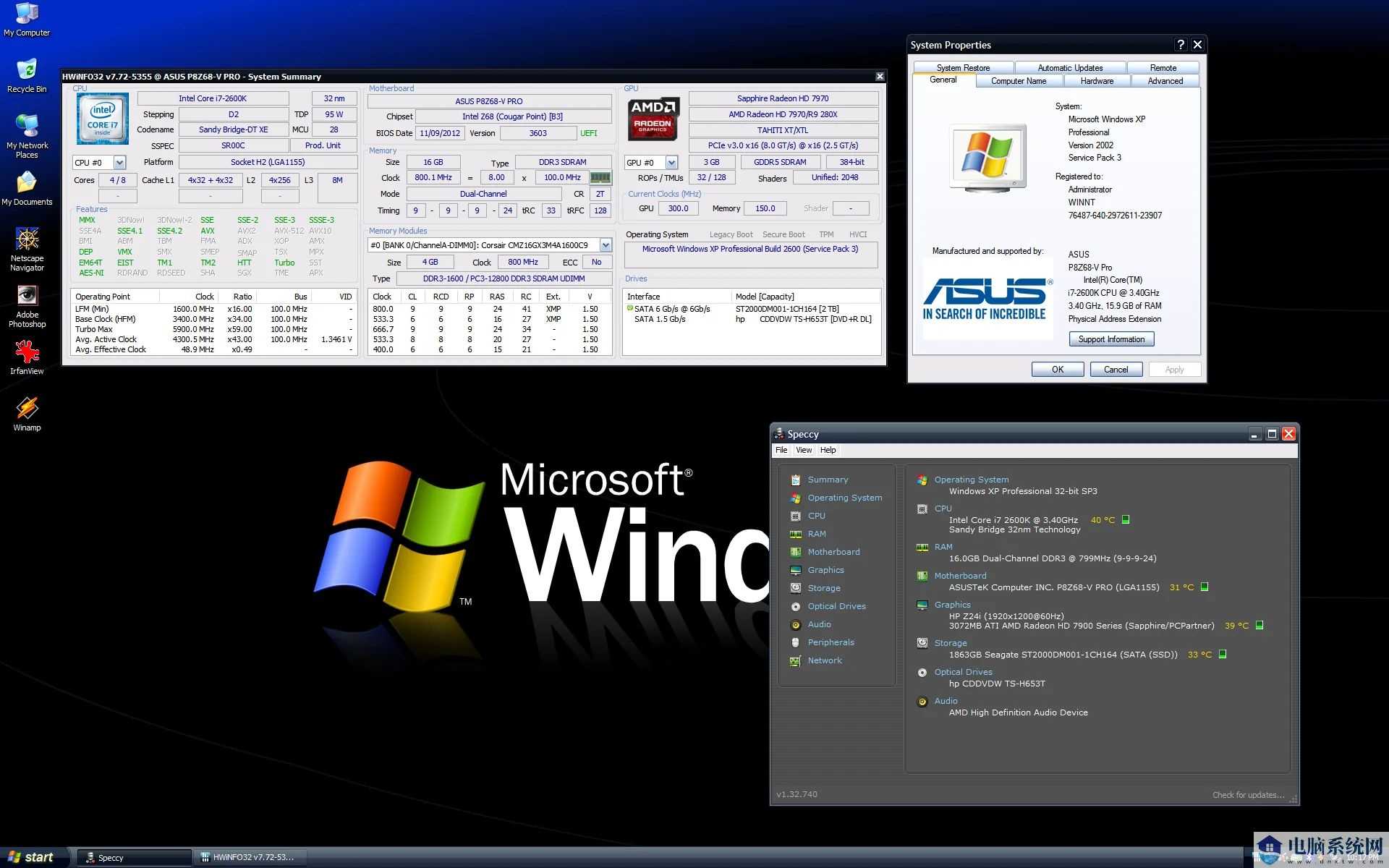
Task: Switch to the Hardware tab in System Properties
Action: (x=1098, y=81)
